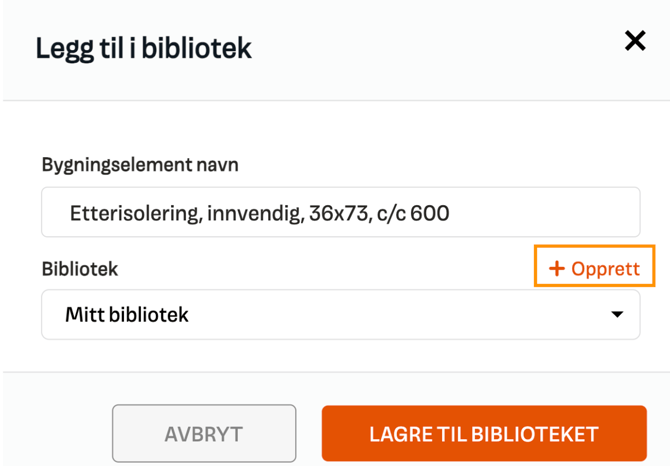Viewport: 670px width, 466px height.
Task: Expand library list showing Mitt bibliotek
Action: 340,315
